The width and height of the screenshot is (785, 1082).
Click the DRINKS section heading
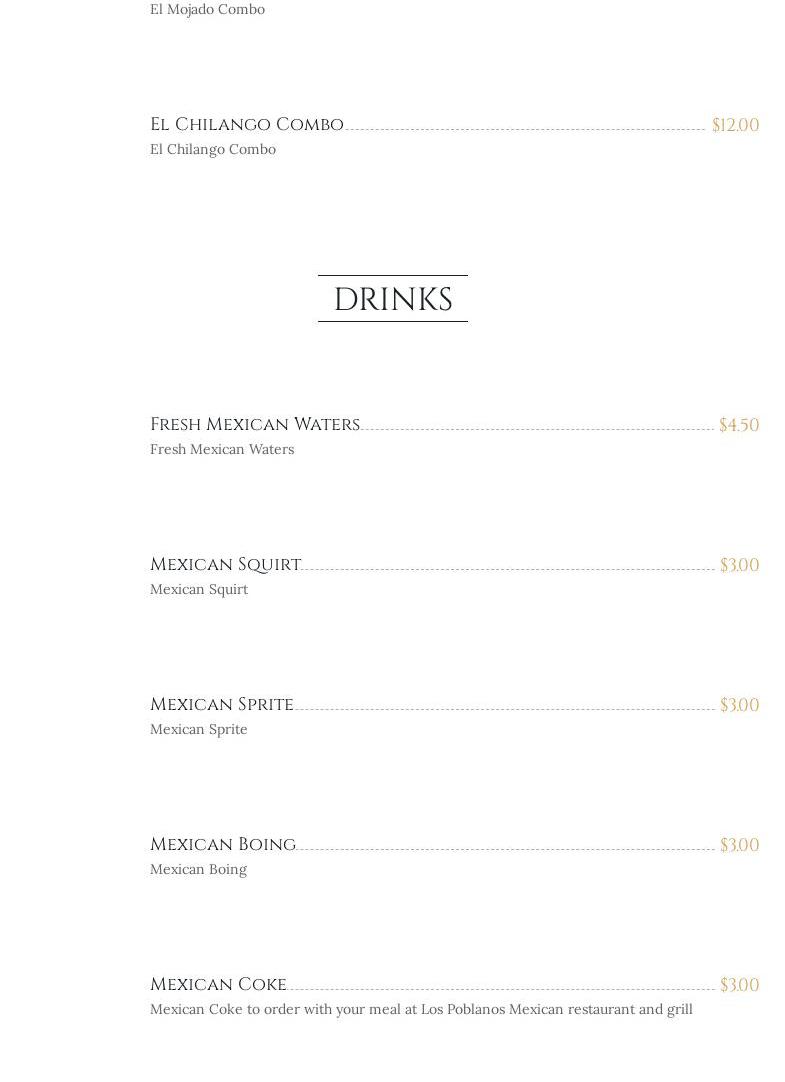coord(392,299)
